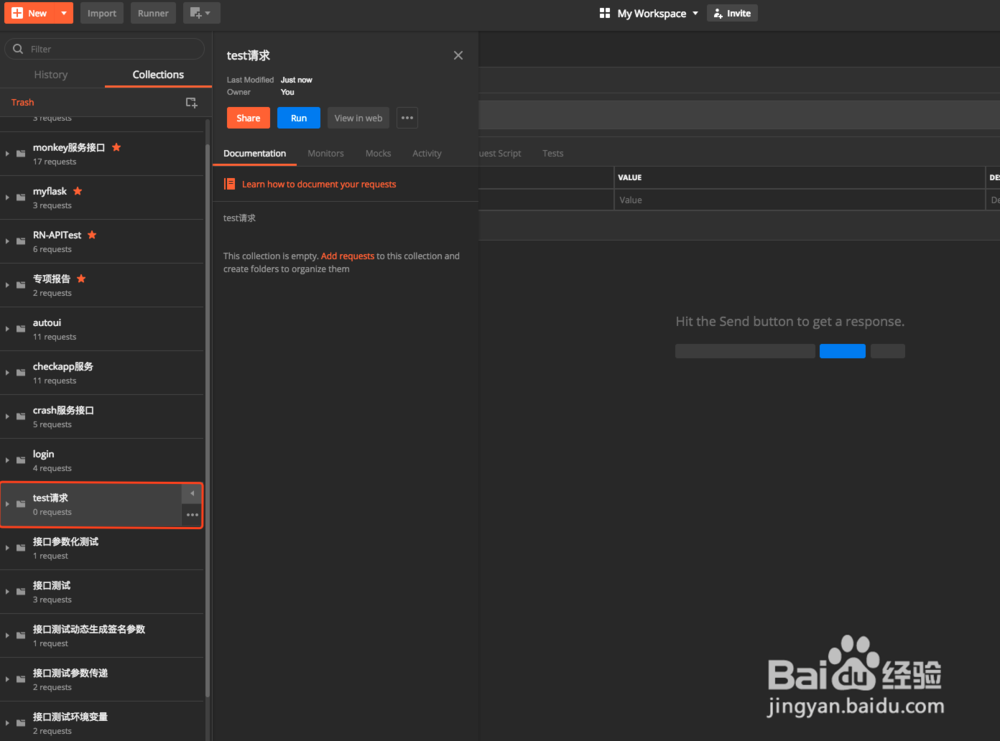The width and height of the screenshot is (1000, 741).
Task: Click the Filter search field
Action: 105,49
